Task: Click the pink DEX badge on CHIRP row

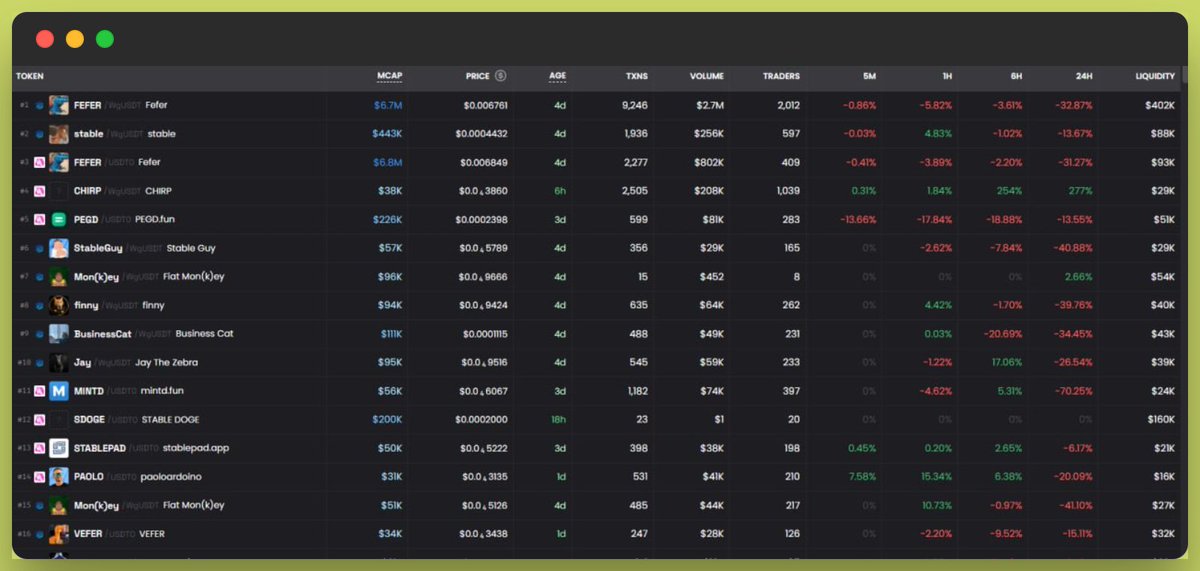Action: tap(40, 191)
